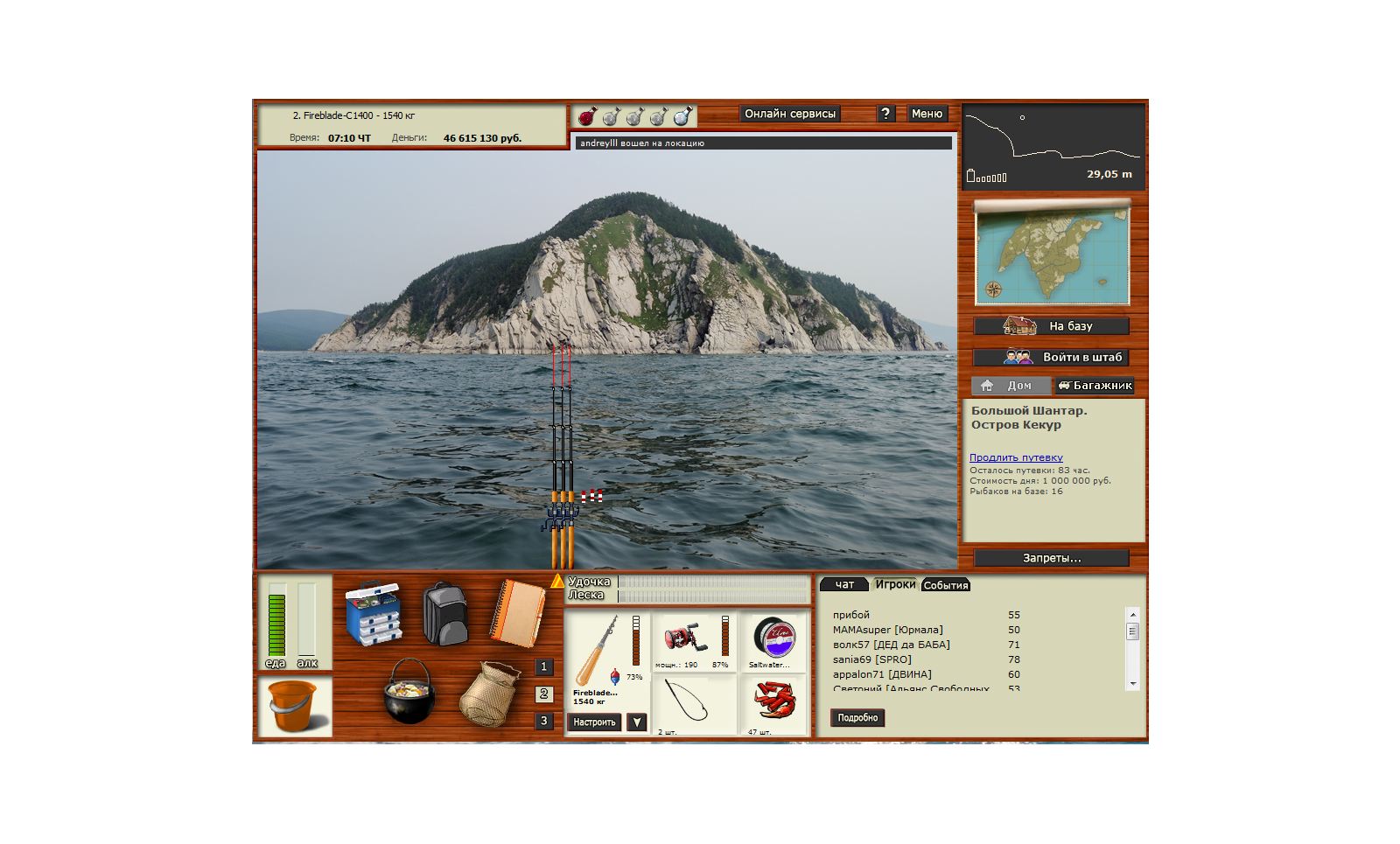Screen dimensions: 1400x844
Task: Open the Багажник tab
Action: click(x=1095, y=386)
